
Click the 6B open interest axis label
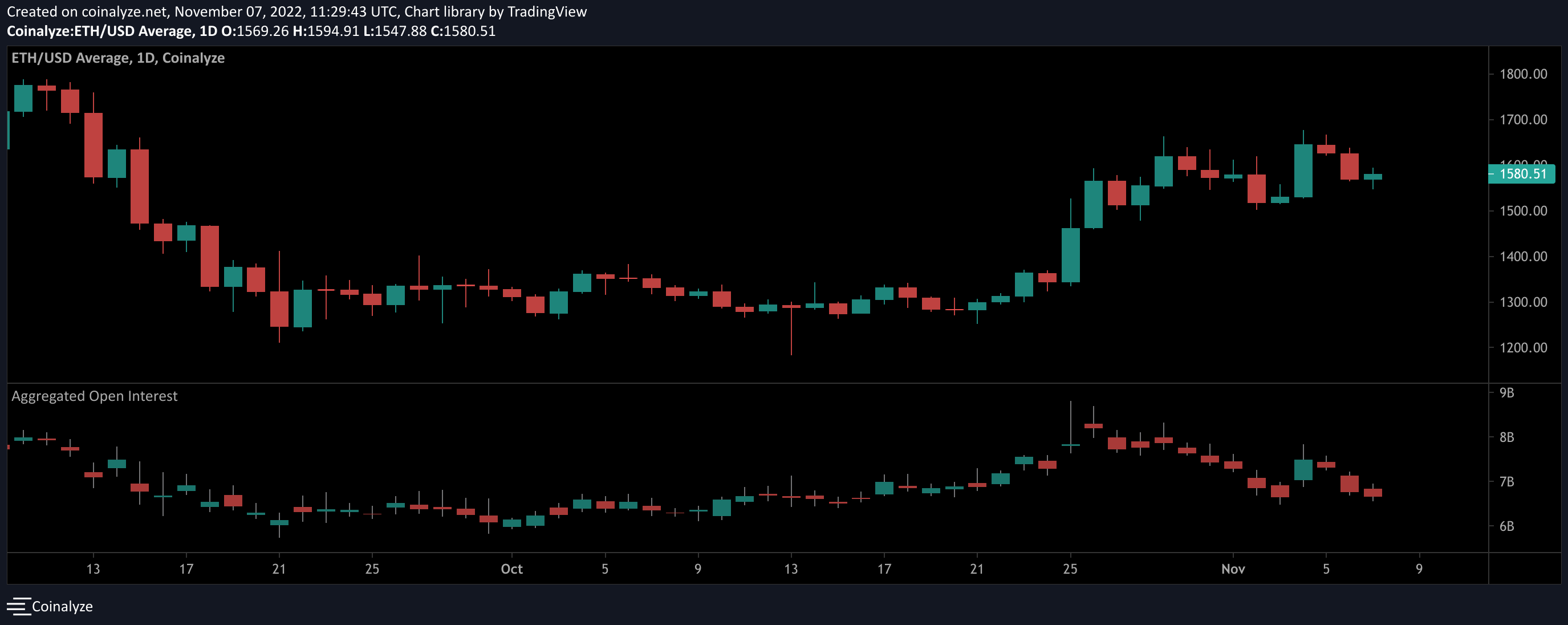(1506, 526)
